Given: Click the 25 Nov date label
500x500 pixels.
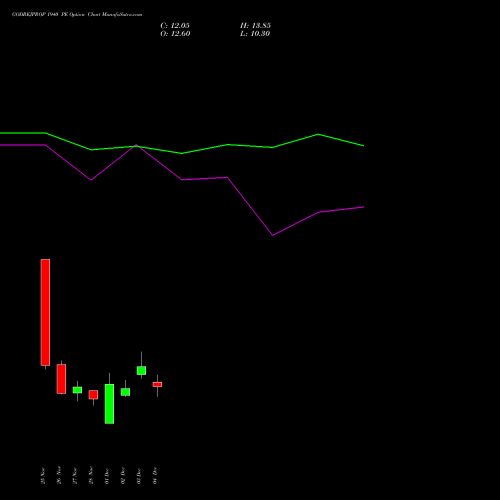Looking at the screenshot, I should tap(43, 476).
